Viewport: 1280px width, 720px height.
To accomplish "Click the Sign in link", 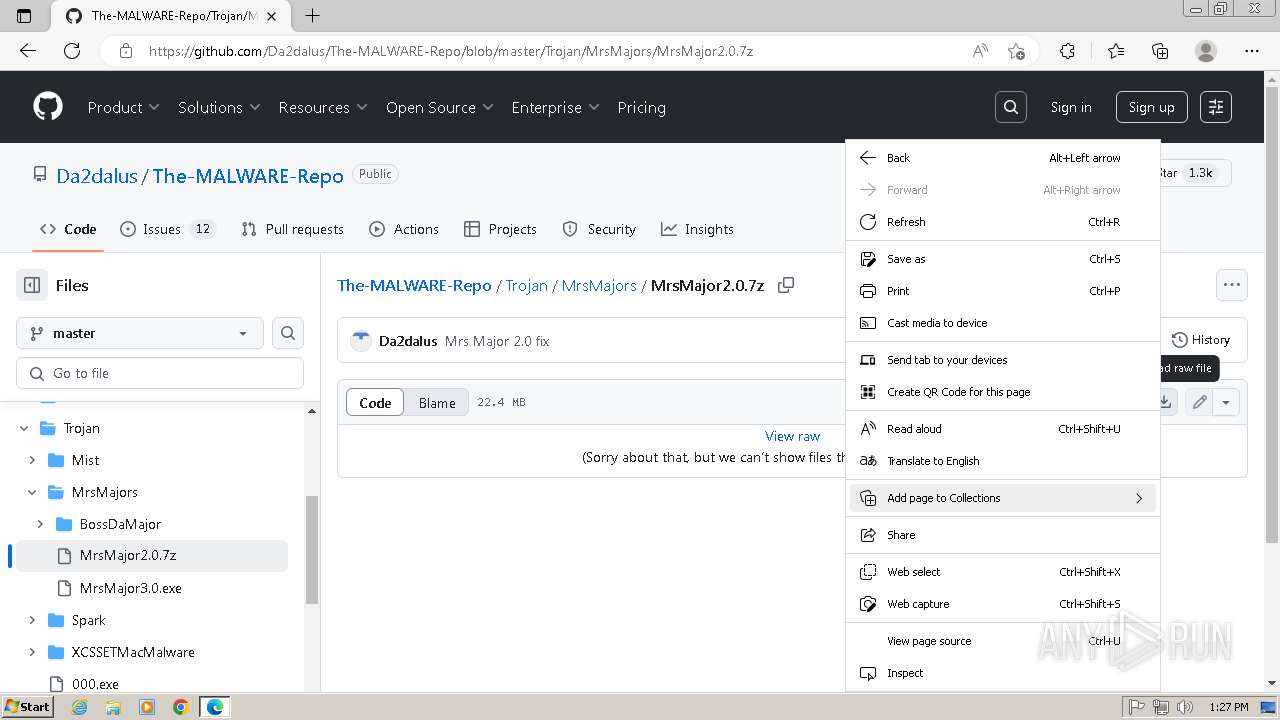I will (x=1071, y=107).
